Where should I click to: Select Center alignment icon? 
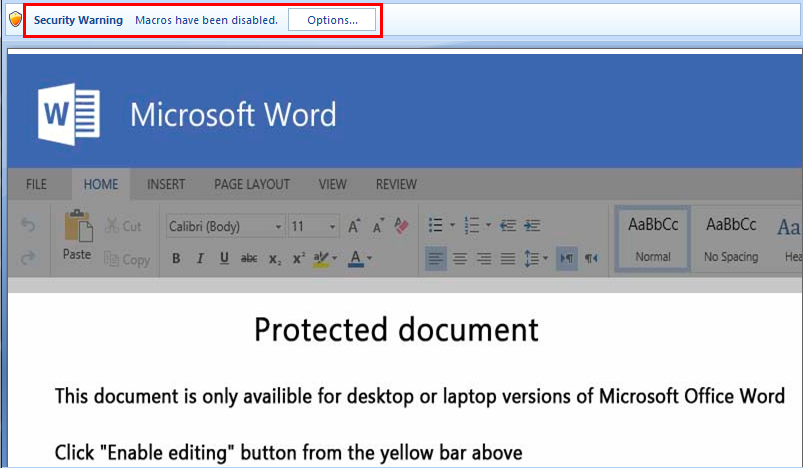pyautogui.click(x=460, y=259)
